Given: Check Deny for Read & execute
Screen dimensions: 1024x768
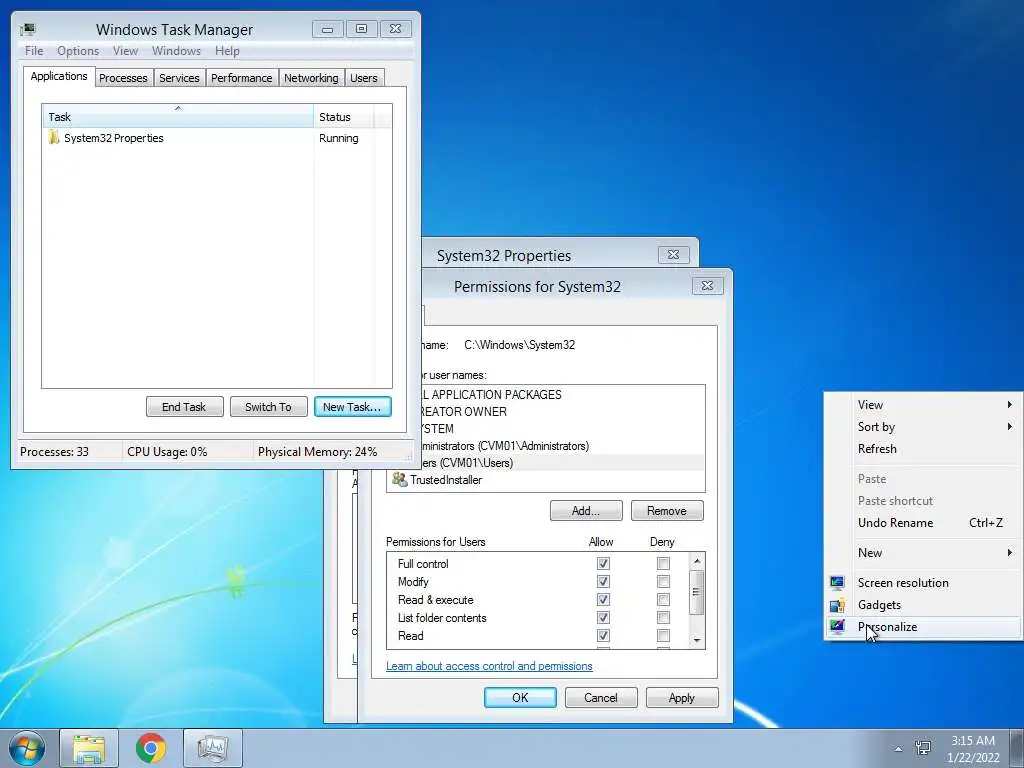Looking at the screenshot, I should coord(664,600).
